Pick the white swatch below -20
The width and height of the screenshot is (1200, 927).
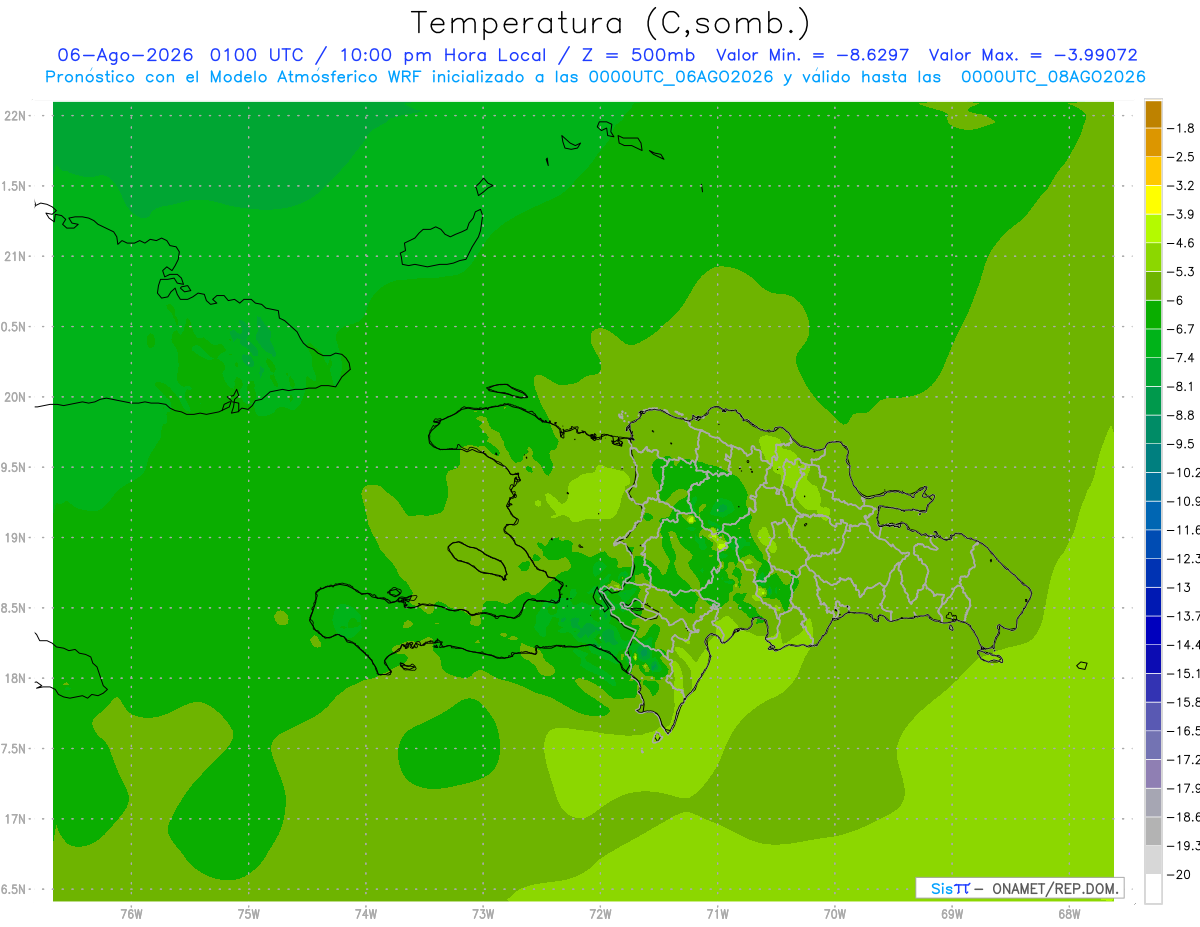[x=1153, y=889]
